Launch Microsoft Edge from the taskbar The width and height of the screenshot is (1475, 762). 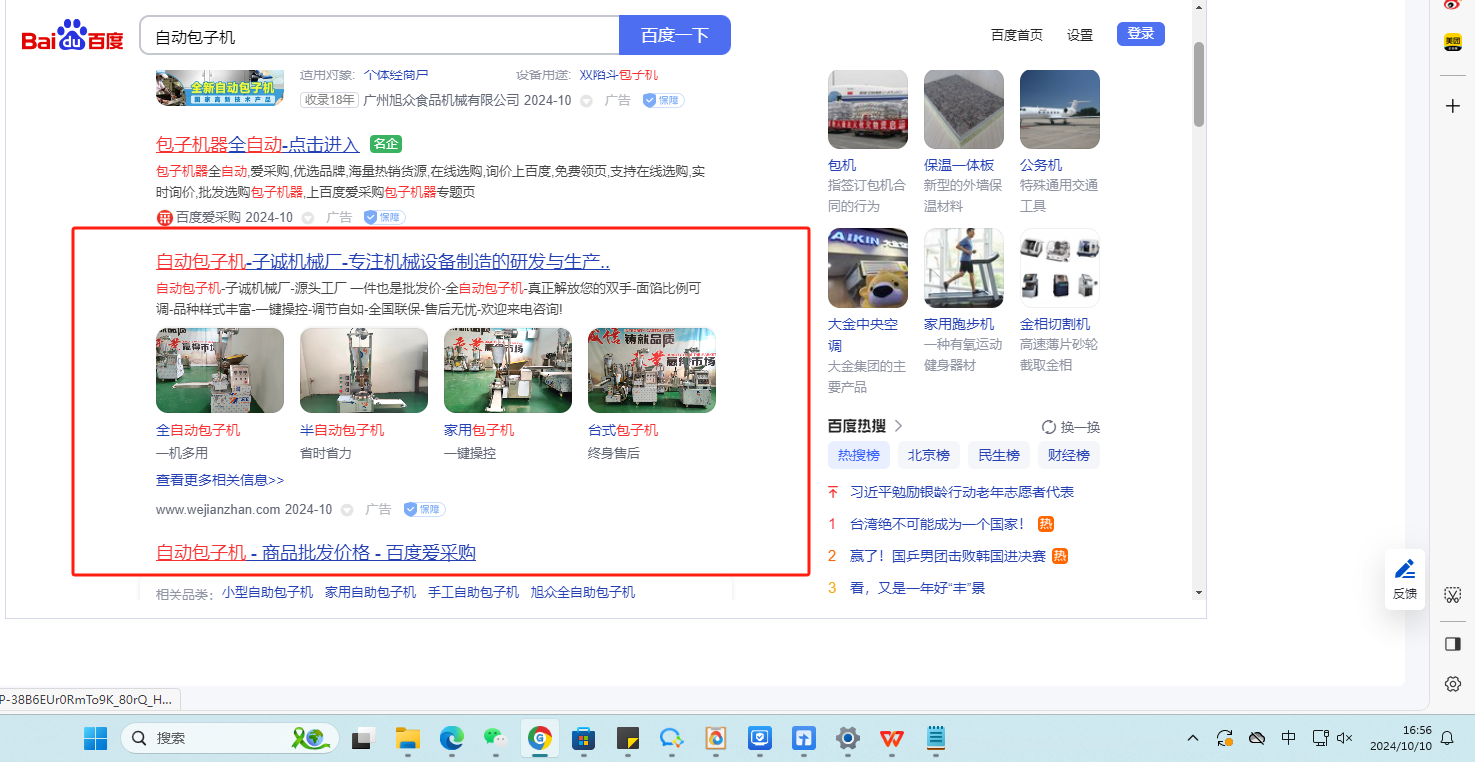tap(452, 738)
